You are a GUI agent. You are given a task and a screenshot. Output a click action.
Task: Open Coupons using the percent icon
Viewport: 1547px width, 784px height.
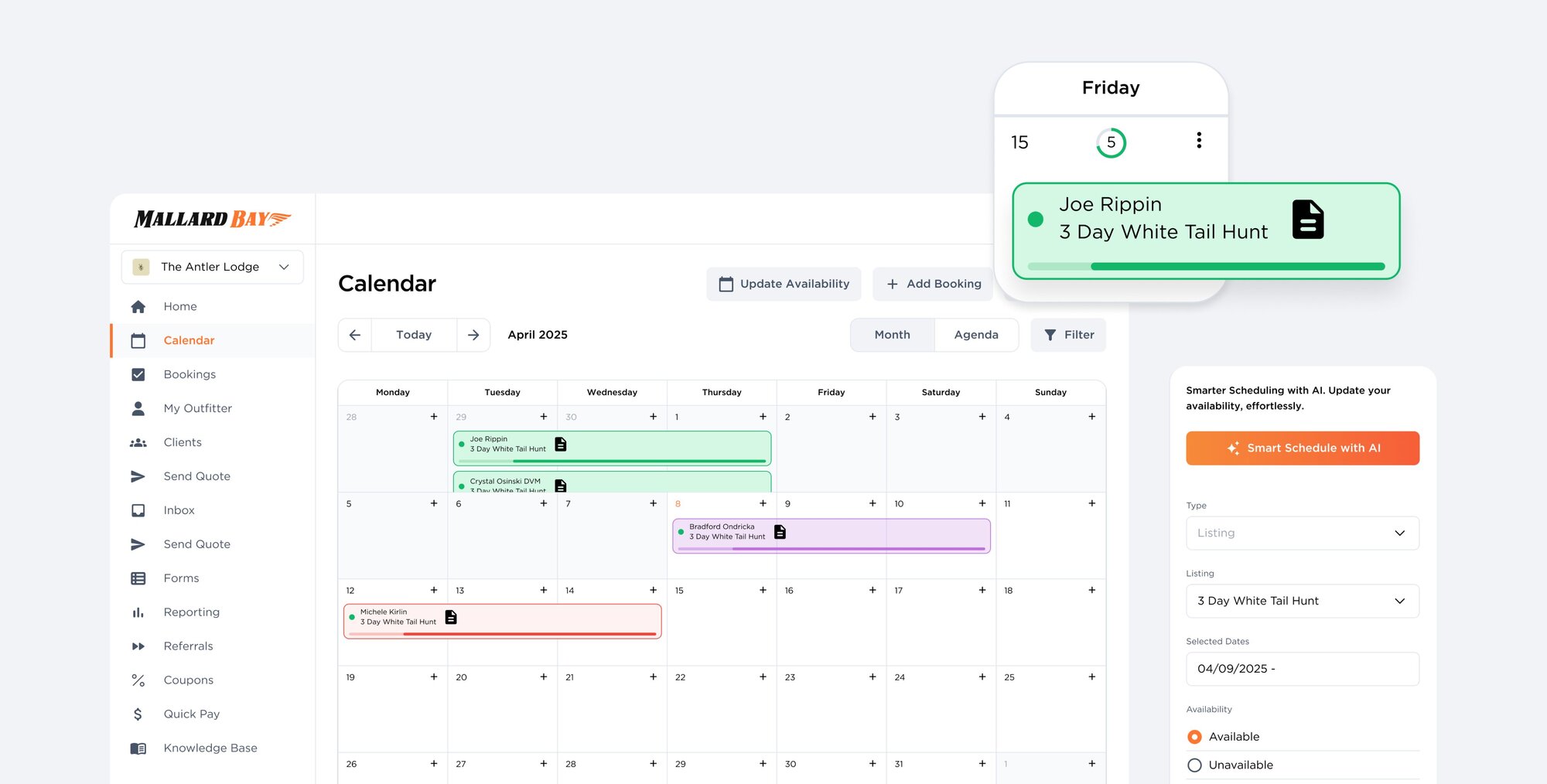(138, 680)
